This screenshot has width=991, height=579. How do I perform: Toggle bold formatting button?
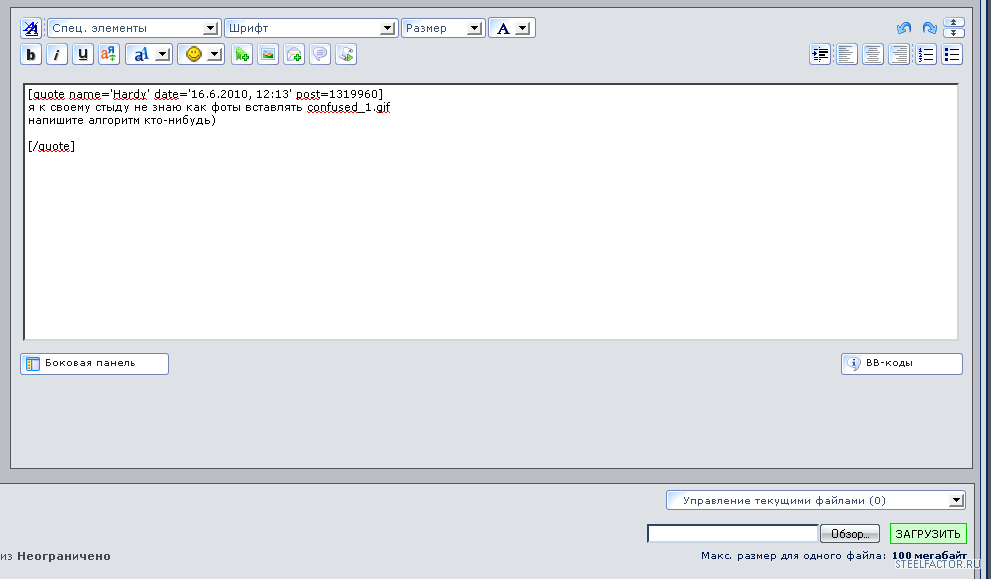pos(31,55)
